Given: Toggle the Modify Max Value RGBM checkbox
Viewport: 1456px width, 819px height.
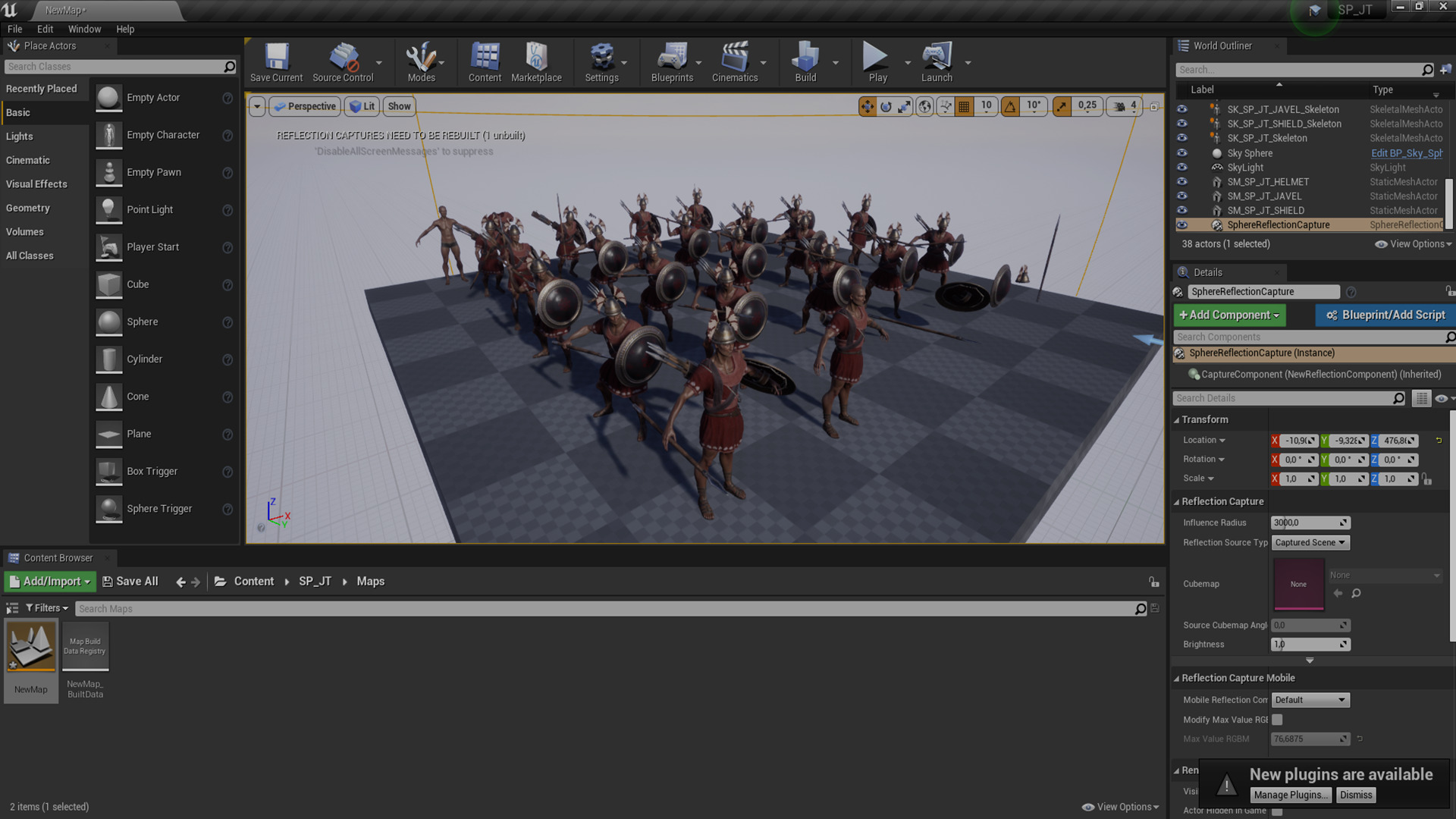Looking at the screenshot, I should coord(1277,720).
